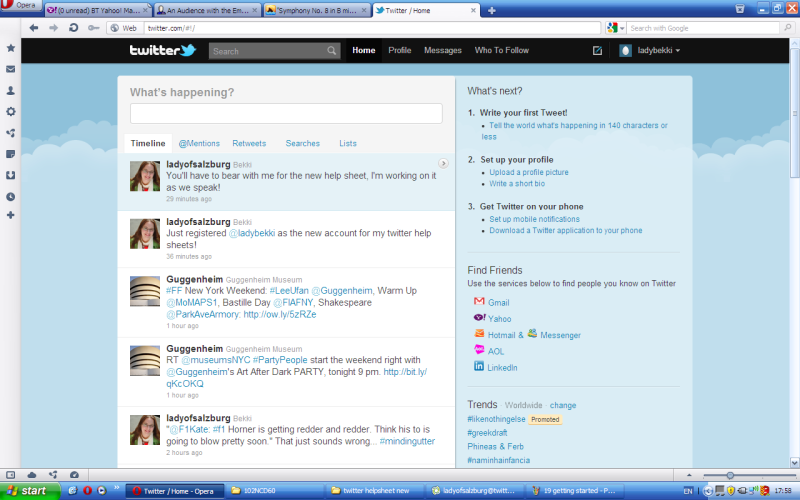Open Opera sidebar History clock panel

click(10, 196)
